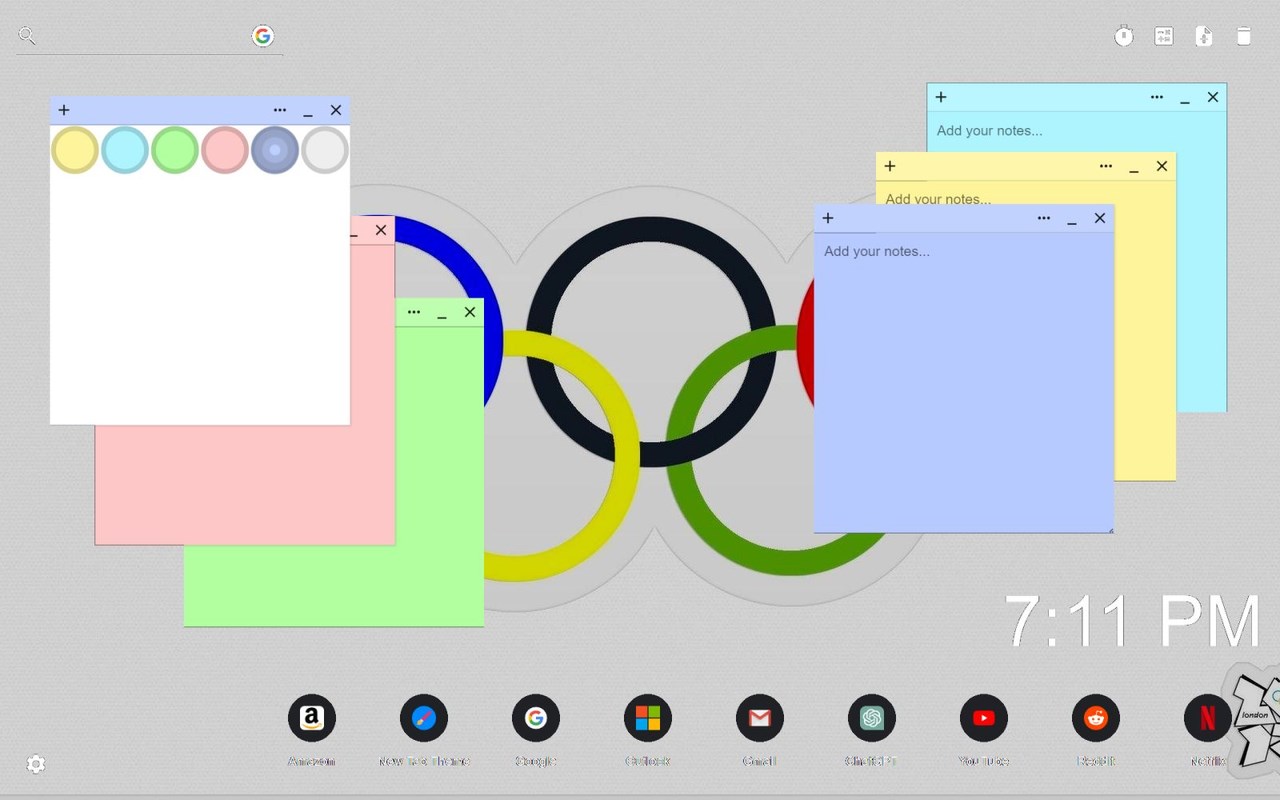Open the Gmail shortcut

tap(760, 718)
